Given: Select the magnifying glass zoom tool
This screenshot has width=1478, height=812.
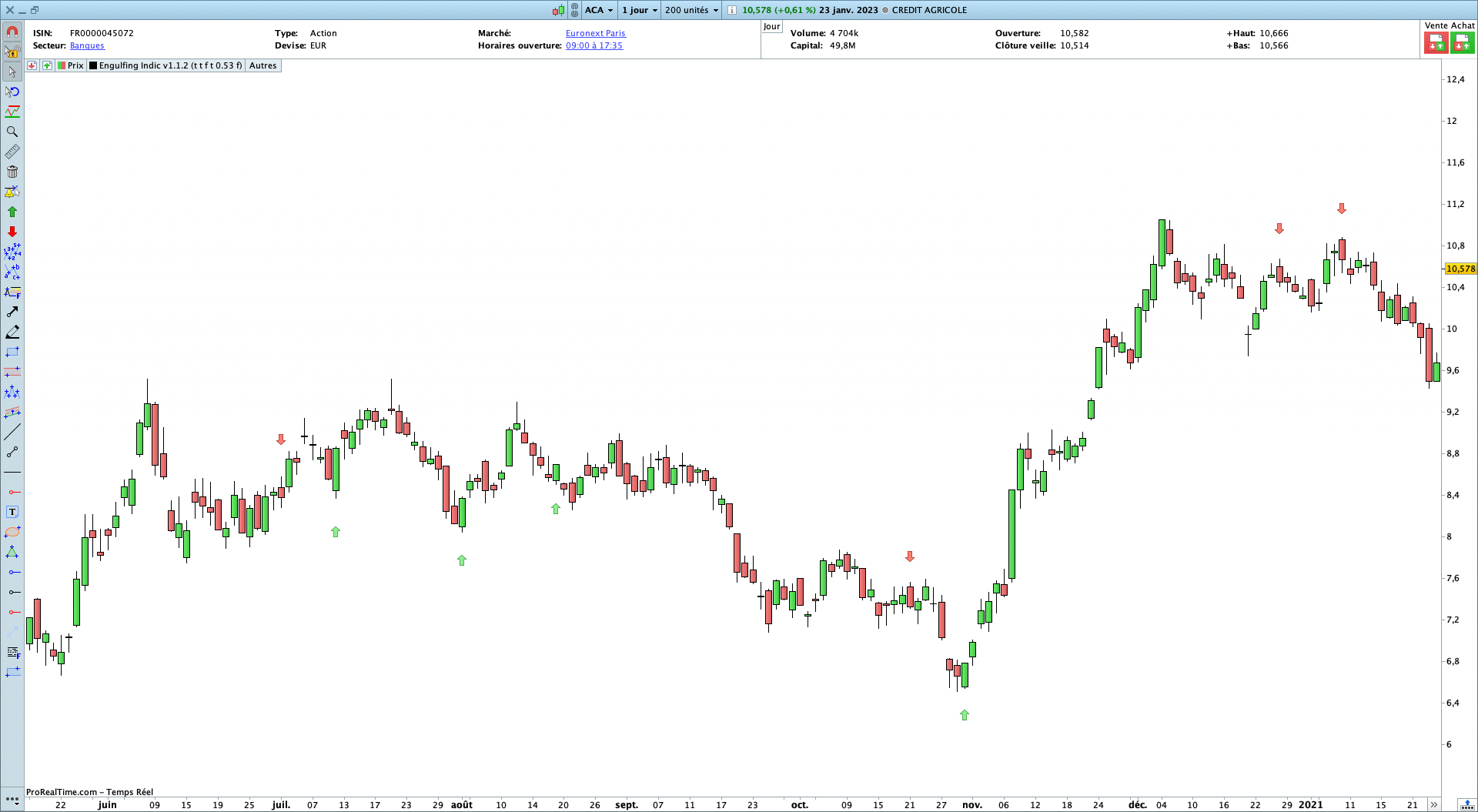Looking at the screenshot, I should click(x=12, y=132).
